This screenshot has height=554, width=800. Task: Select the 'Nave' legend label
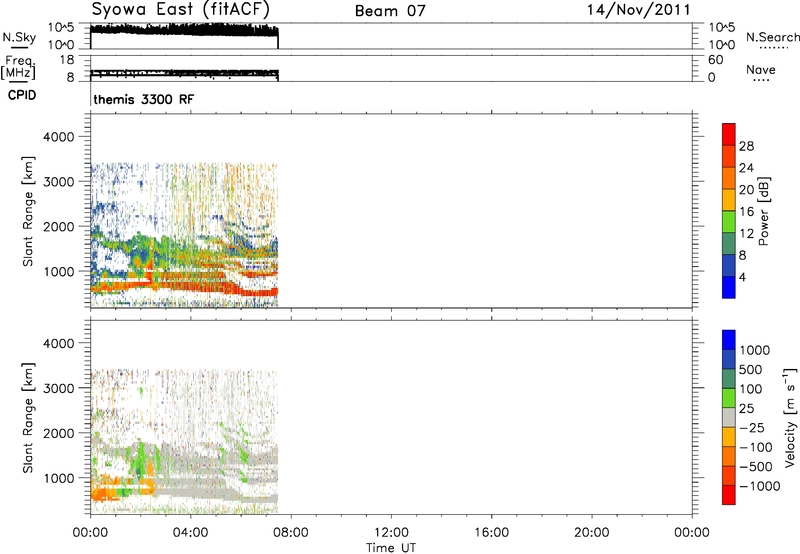coord(761,69)
